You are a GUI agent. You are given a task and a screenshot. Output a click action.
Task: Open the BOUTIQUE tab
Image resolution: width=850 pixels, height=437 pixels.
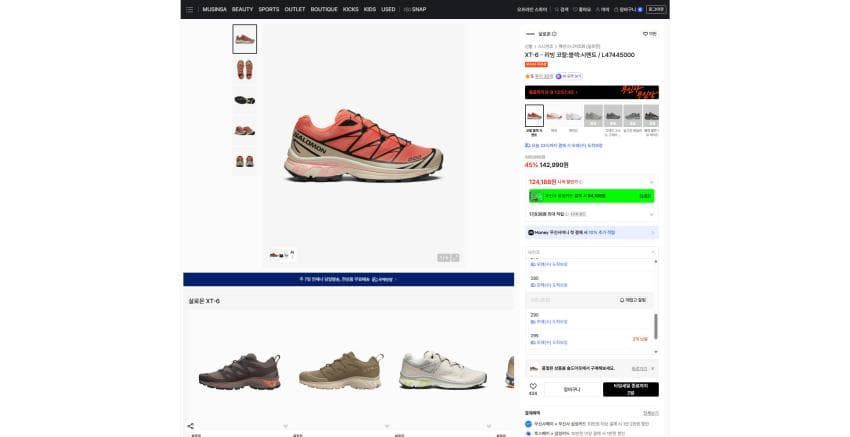click(x=324, y=9)
